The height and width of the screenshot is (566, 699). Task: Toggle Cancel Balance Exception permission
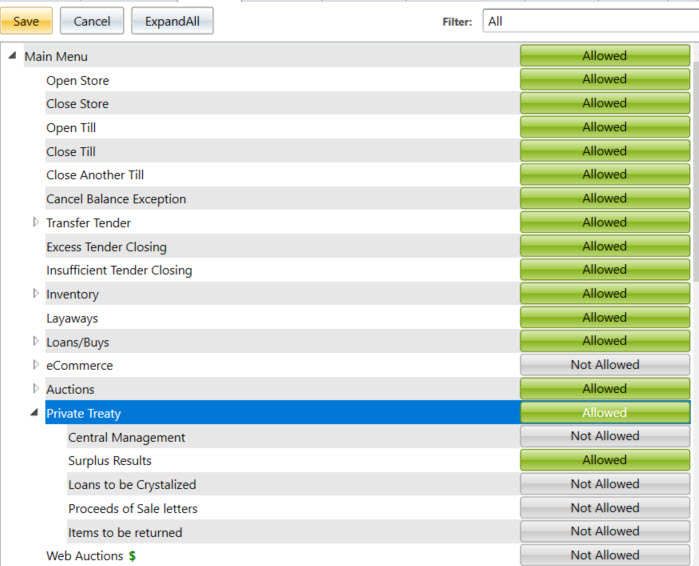(605, 198)
